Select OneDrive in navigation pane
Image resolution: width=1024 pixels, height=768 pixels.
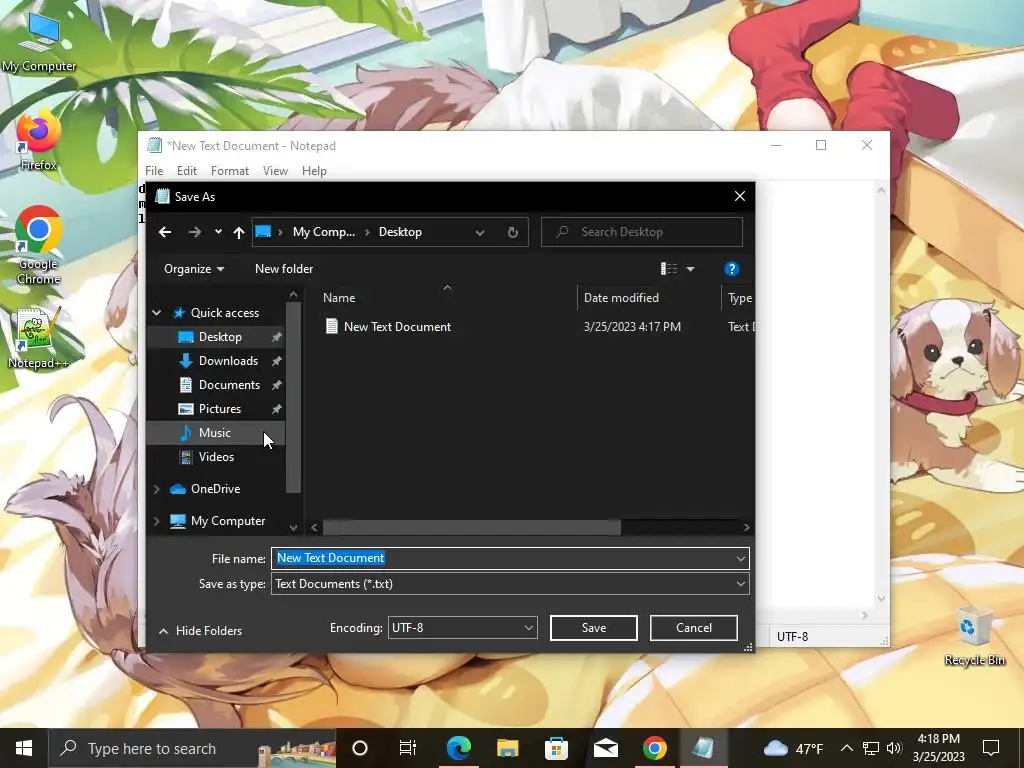pyautogui.click(x=216, y=489)
